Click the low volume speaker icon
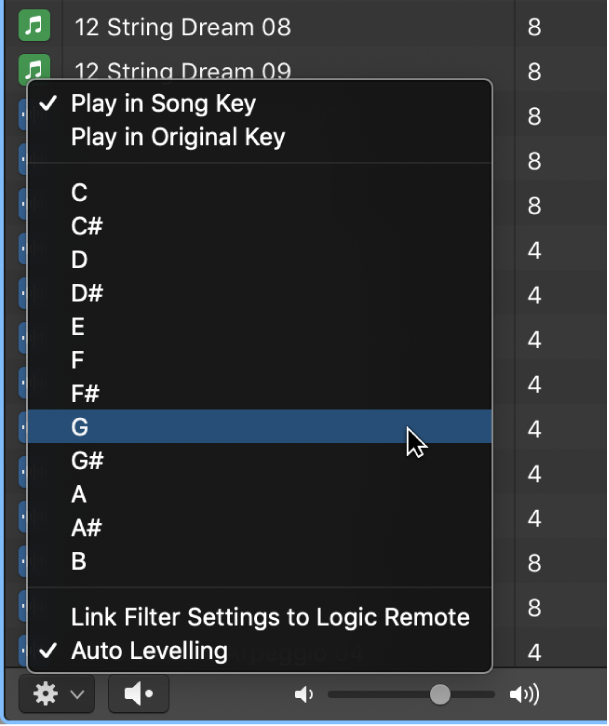This screenshot has width=609, height=726. (x=304, y=694)
